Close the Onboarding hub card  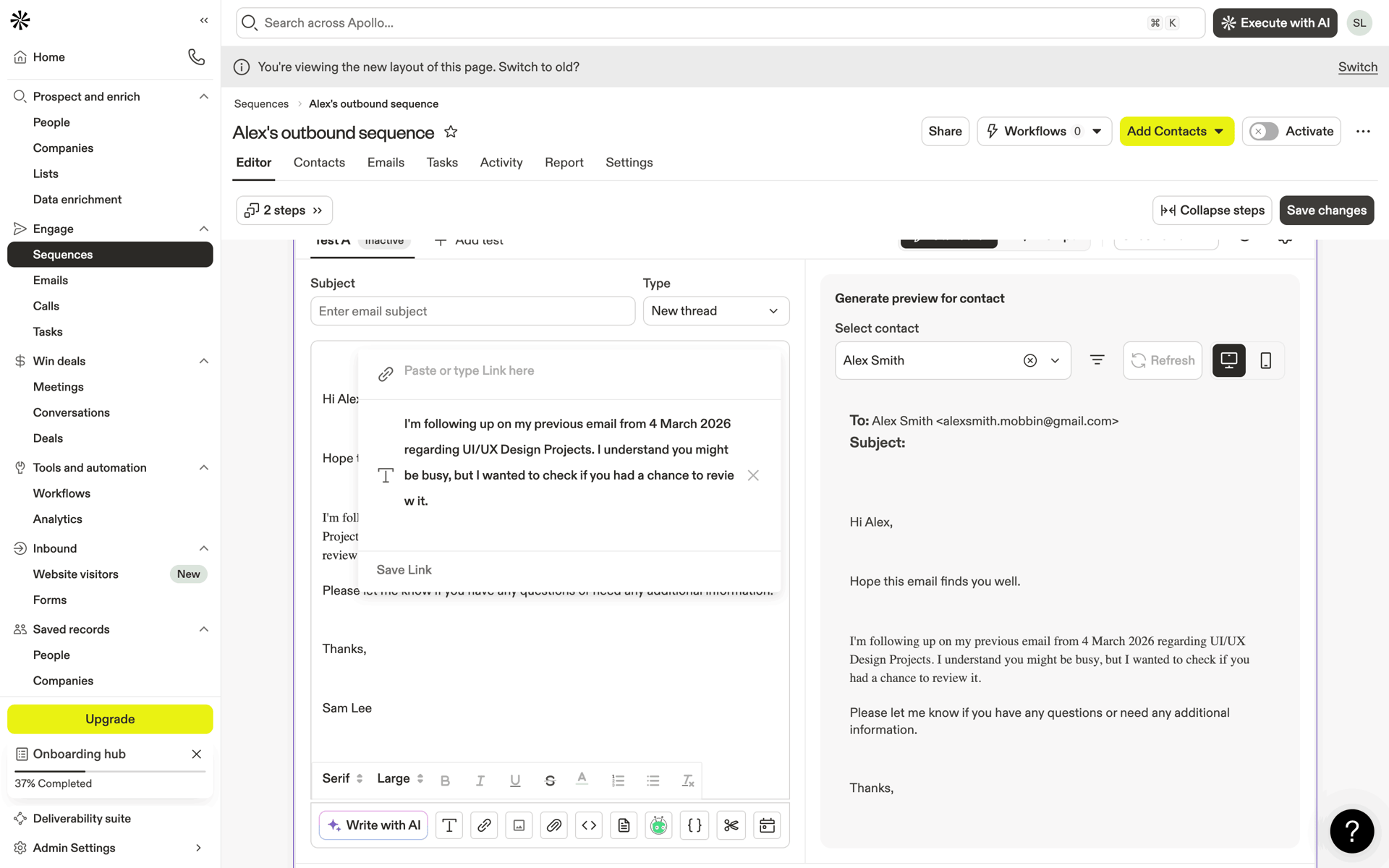point(196,754)
